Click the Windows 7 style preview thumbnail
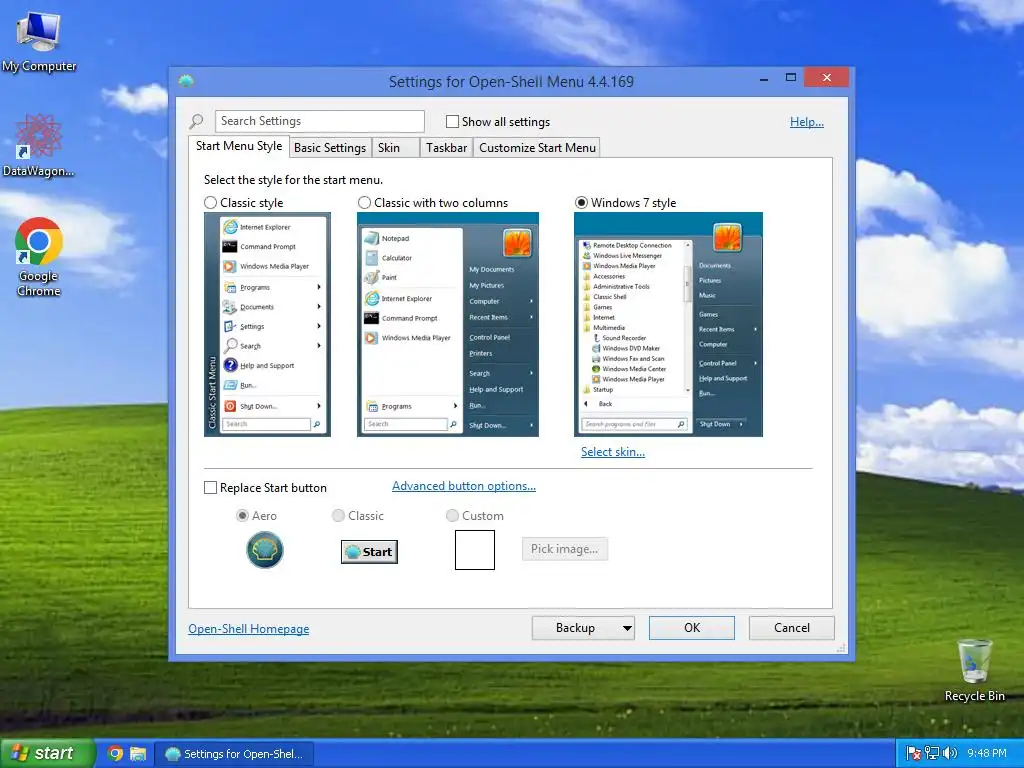Viewport: 1024px width, 768px height. pyautogui.click(x=668, y=325)
